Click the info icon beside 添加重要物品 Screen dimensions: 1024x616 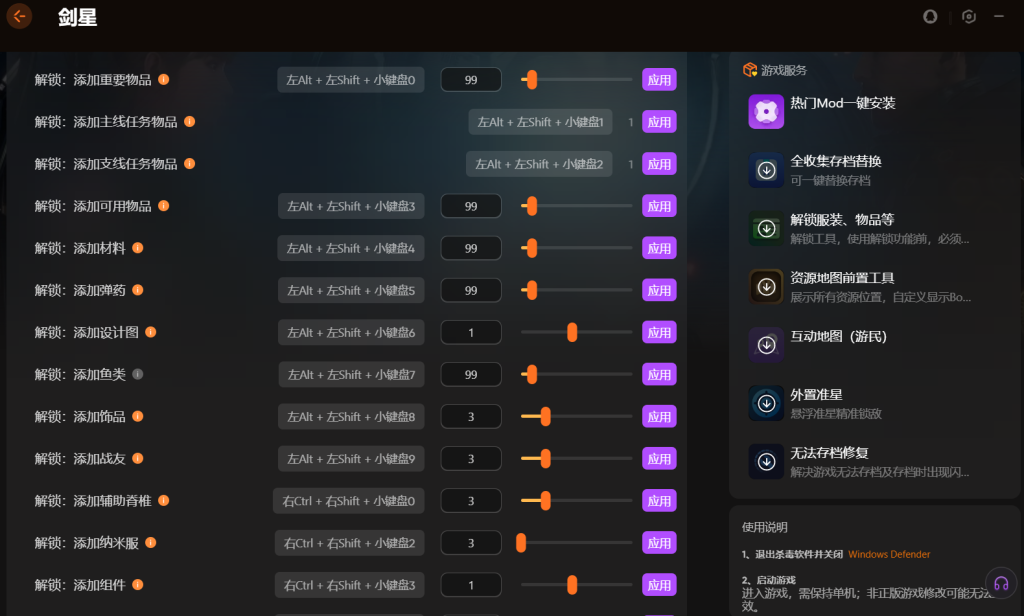pyautogui.click(x=164, y=80)
